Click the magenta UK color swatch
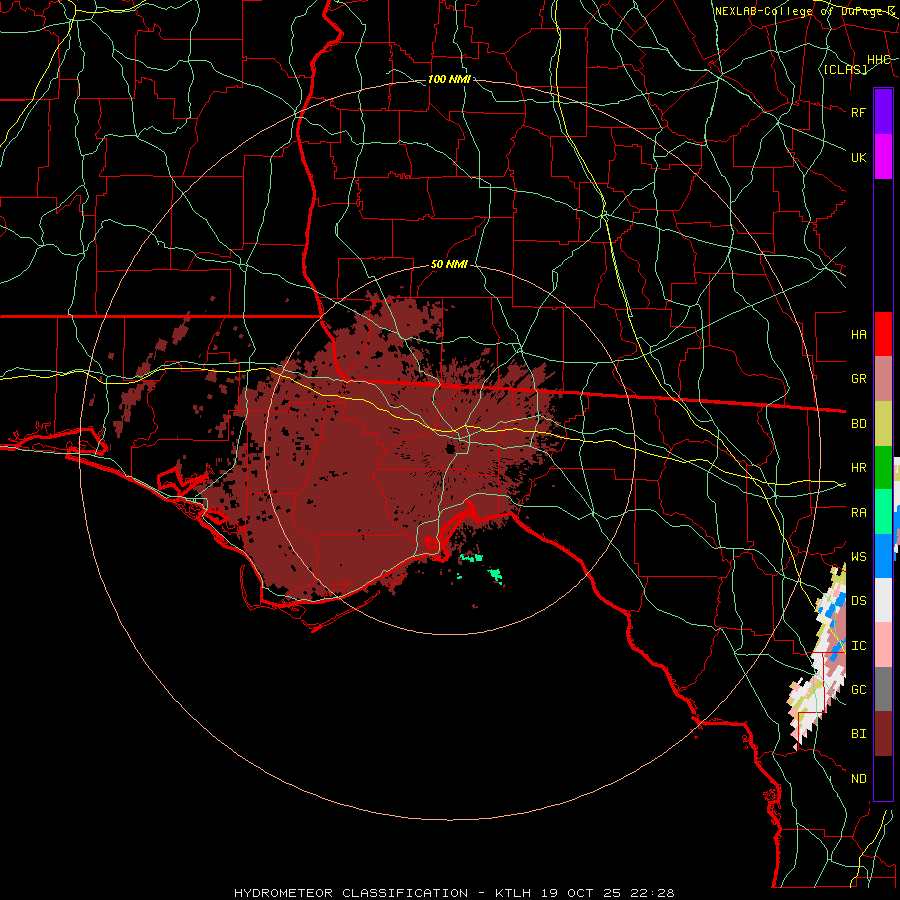This screenshot has height=900, width=900. pyautogui.click(x=883, y=157)
